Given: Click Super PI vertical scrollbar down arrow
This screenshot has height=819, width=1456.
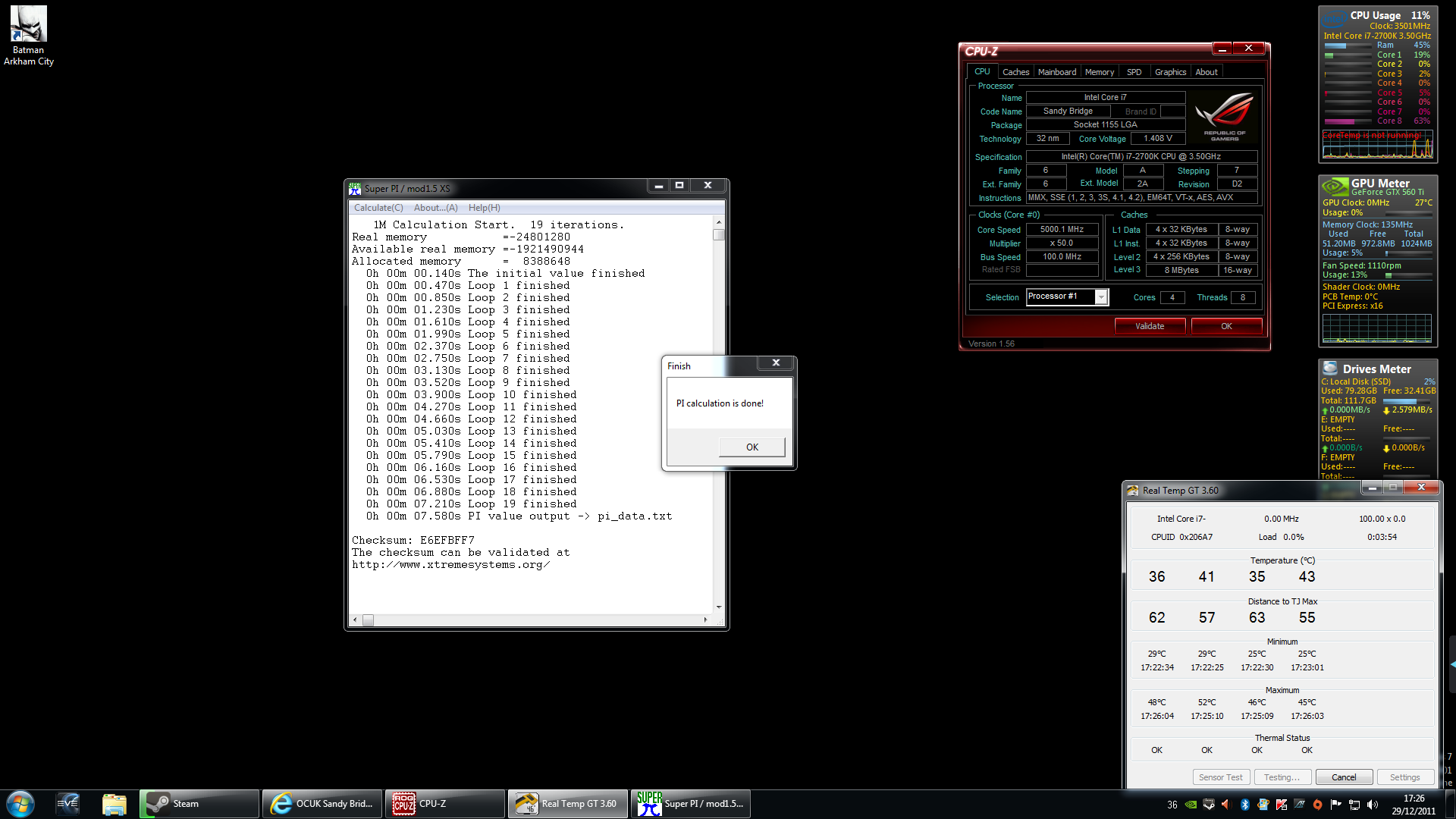Looking at the screenshot, I should pyautogui.click(x=719, y=607).
